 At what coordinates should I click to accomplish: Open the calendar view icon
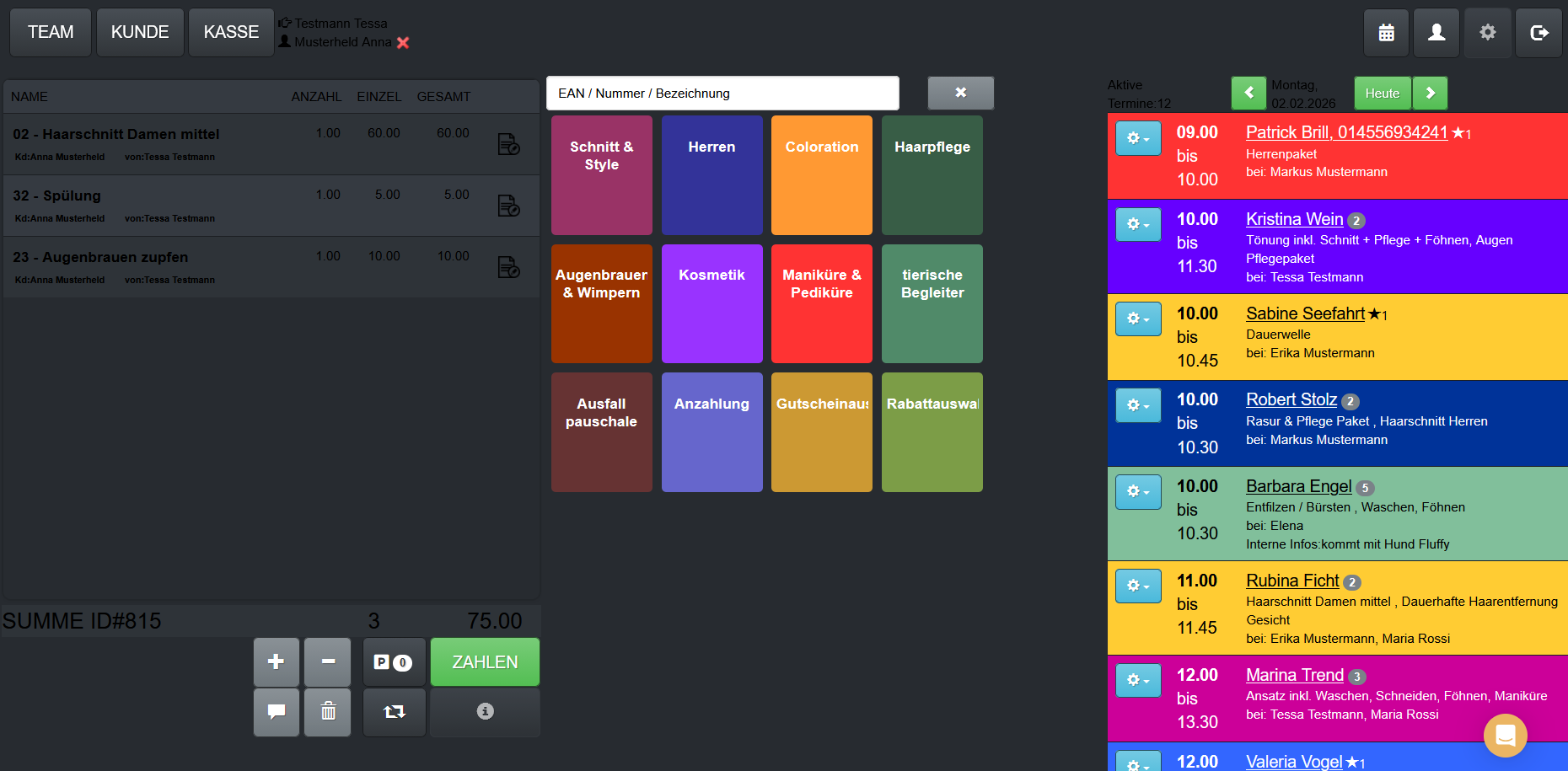click(x=1386, y=33)
